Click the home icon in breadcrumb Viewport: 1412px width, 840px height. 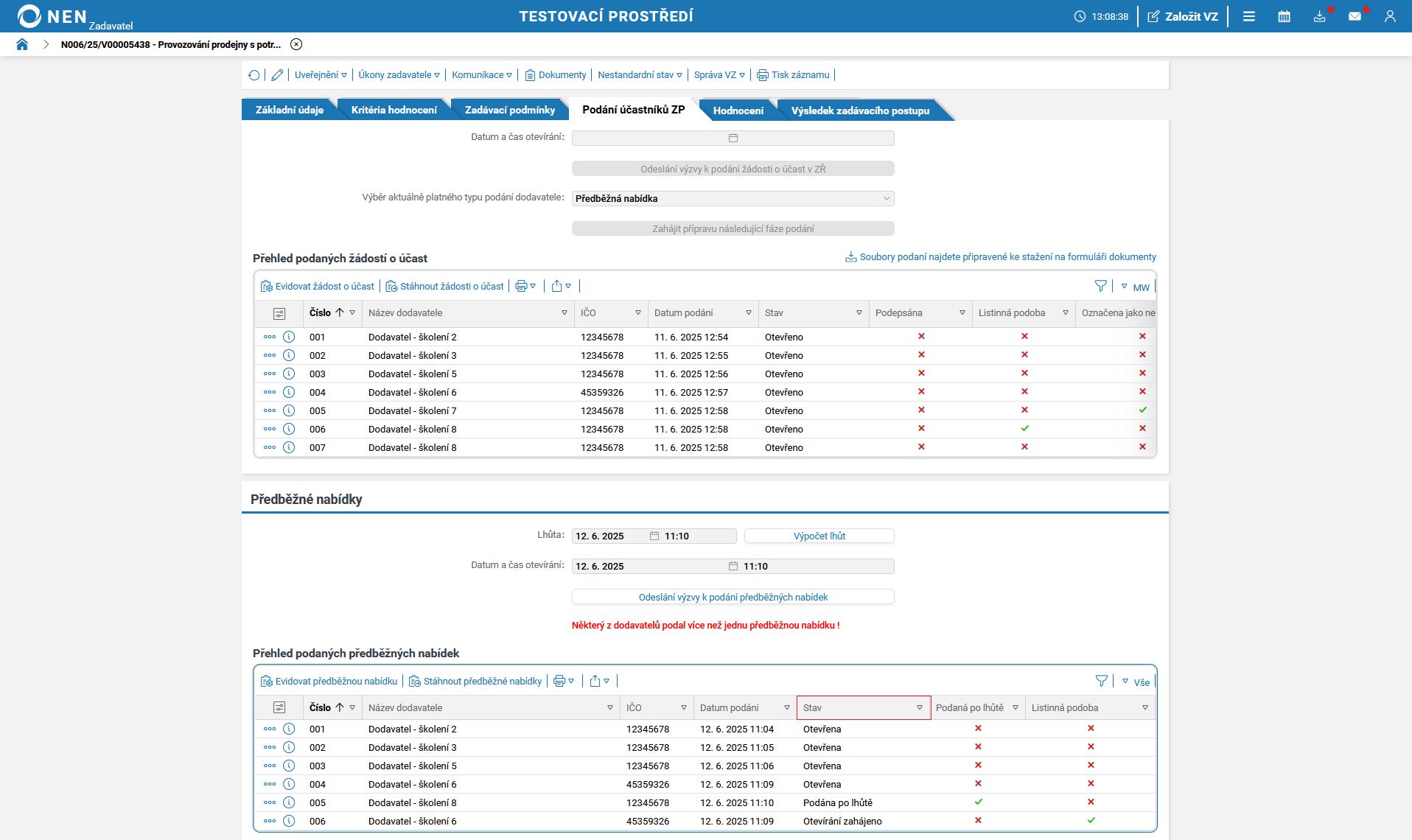click(x=22, y=44)
